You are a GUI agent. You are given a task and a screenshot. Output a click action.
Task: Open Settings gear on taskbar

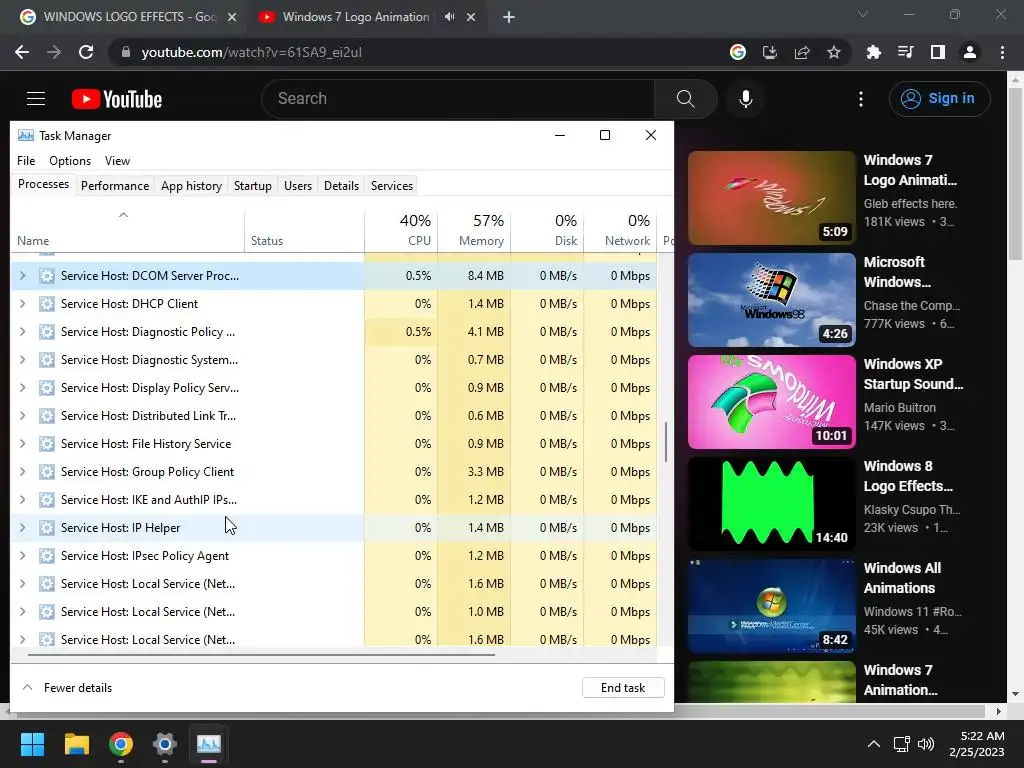pos(165,744)
